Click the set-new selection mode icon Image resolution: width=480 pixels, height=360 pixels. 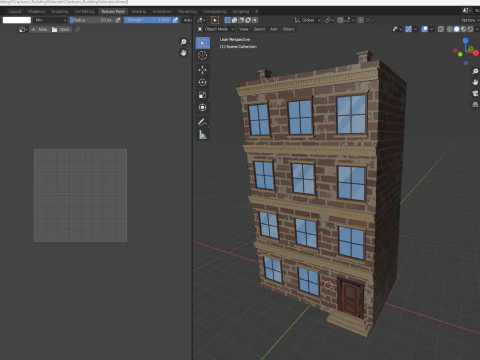click(228, 20)
